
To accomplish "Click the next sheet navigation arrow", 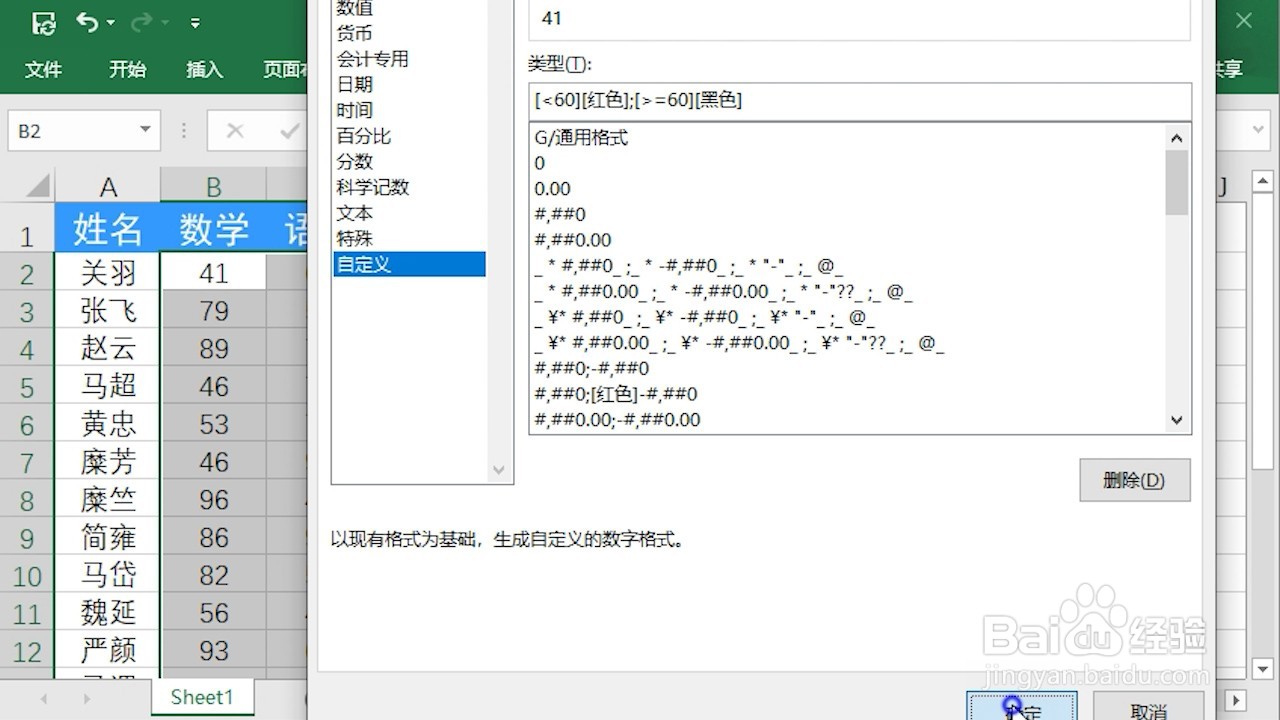I will (88, 700).
